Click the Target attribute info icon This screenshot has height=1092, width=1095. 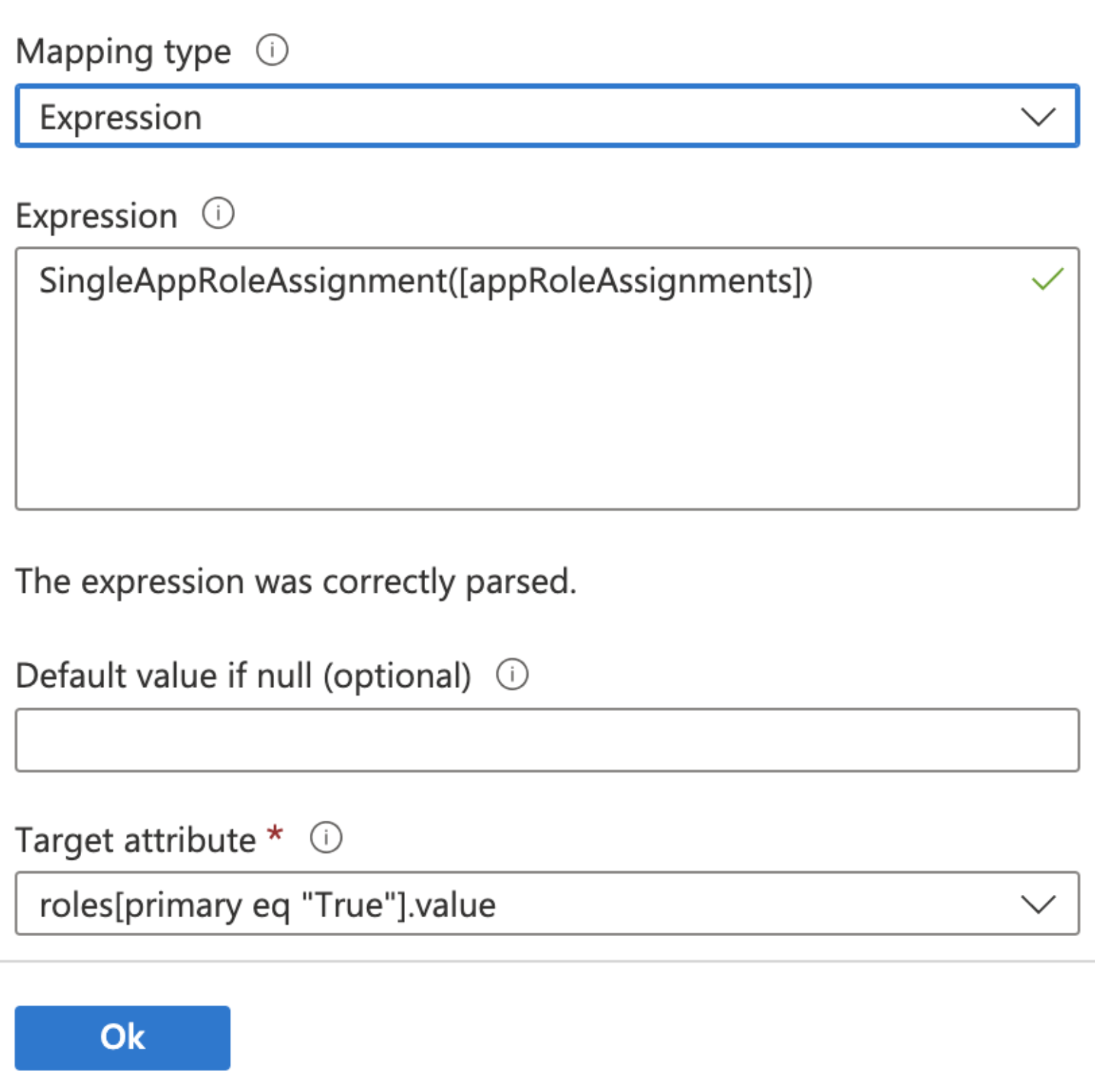[x=326, y=838]
